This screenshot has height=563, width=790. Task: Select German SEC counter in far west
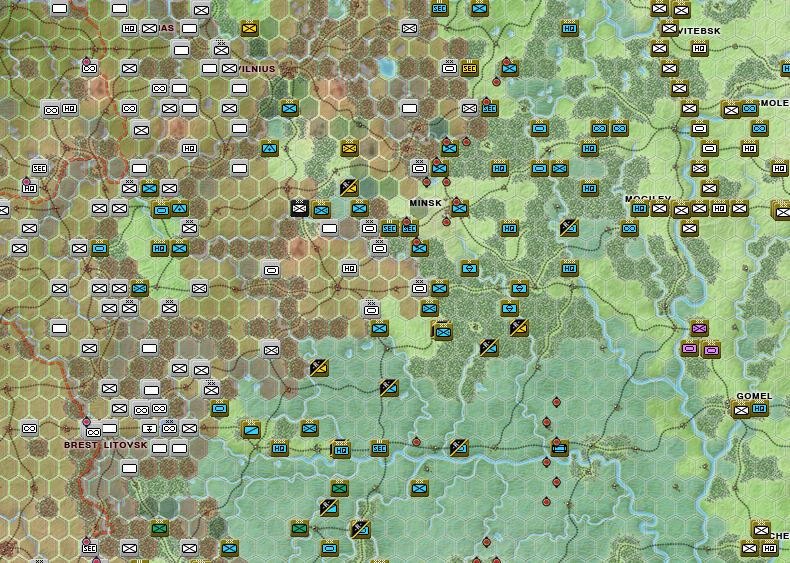(39, 168)
